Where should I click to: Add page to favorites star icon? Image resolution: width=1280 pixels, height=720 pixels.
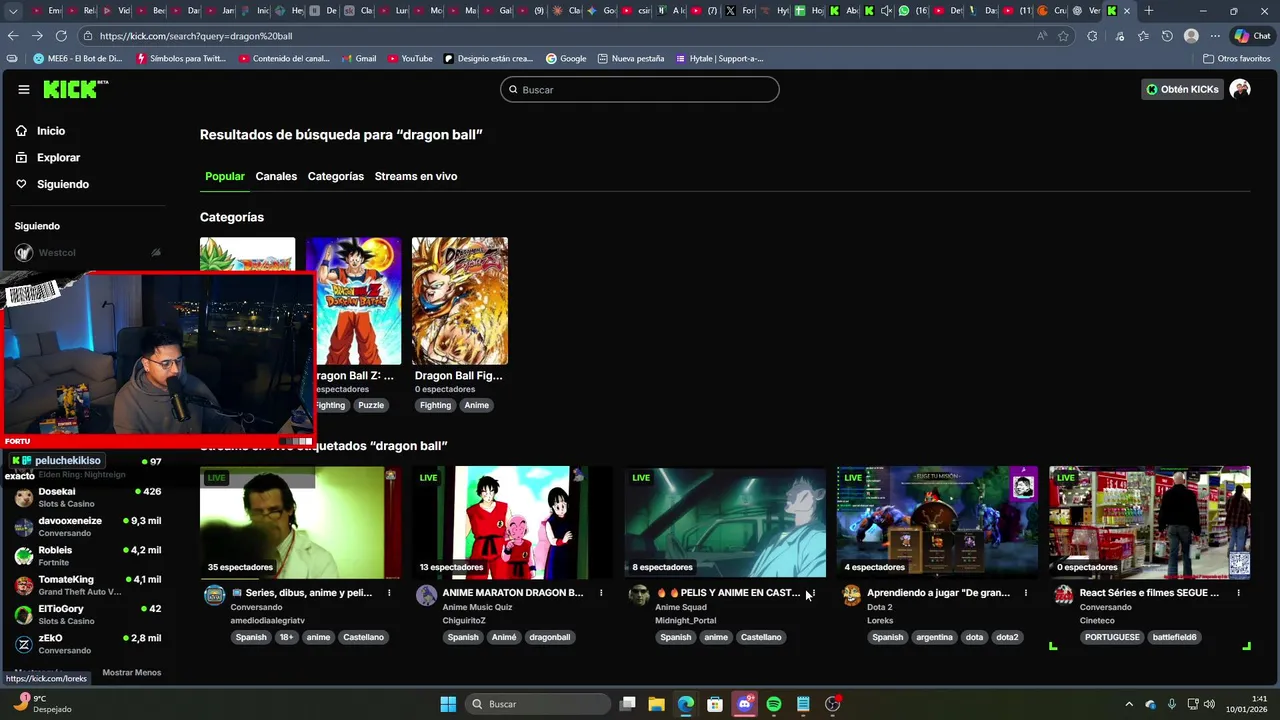[1064, 36]
